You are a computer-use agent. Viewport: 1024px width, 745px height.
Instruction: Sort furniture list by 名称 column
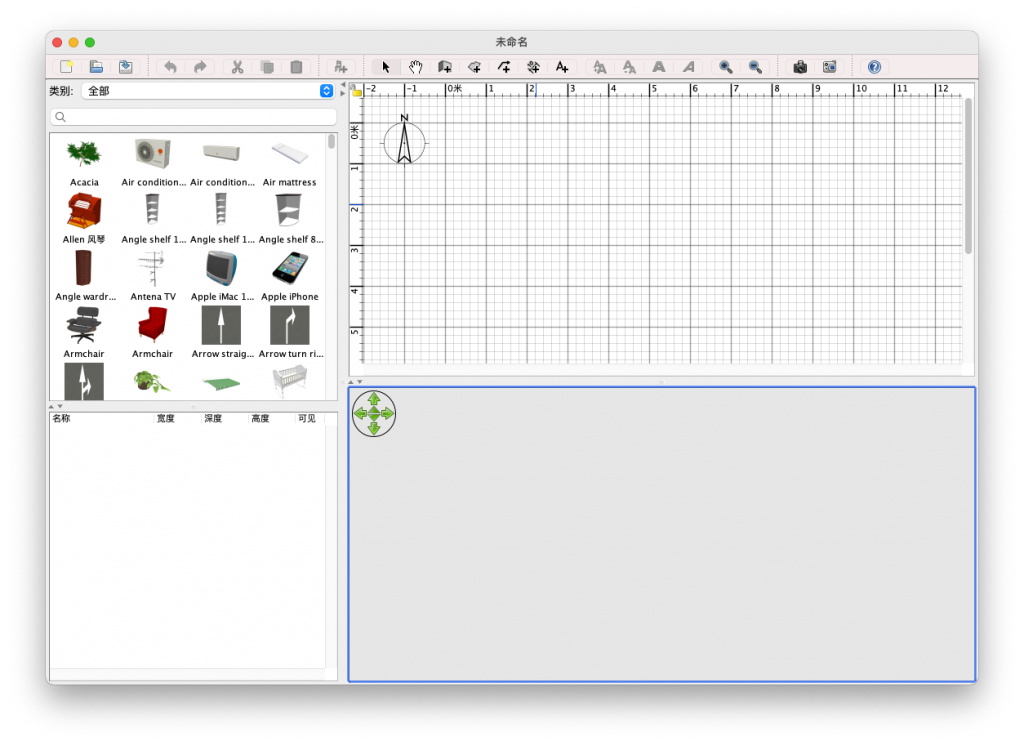click(101, 419)
